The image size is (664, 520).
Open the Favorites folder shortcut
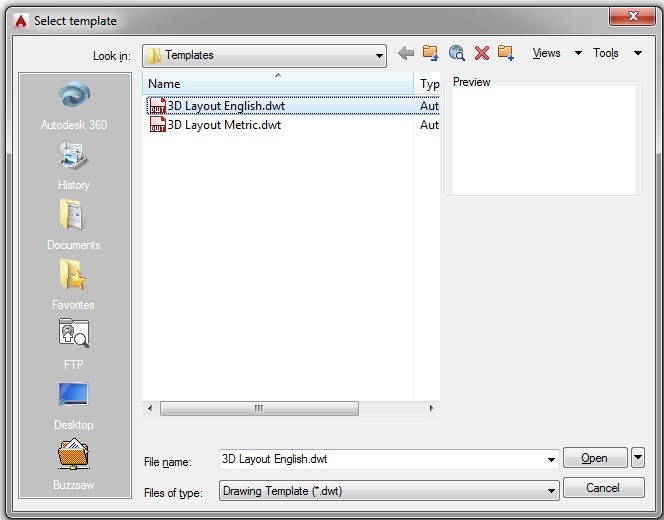(74, 285)
